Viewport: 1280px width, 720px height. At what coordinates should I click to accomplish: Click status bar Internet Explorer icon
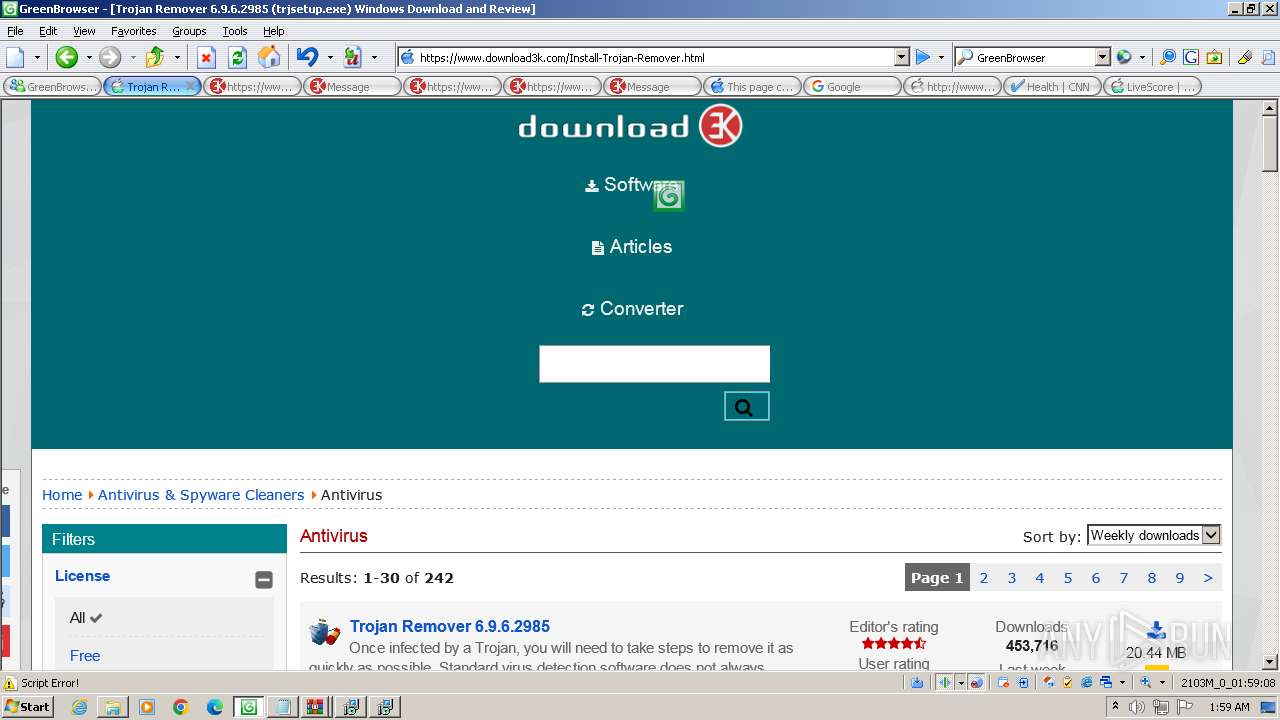tap(1086, 683)
